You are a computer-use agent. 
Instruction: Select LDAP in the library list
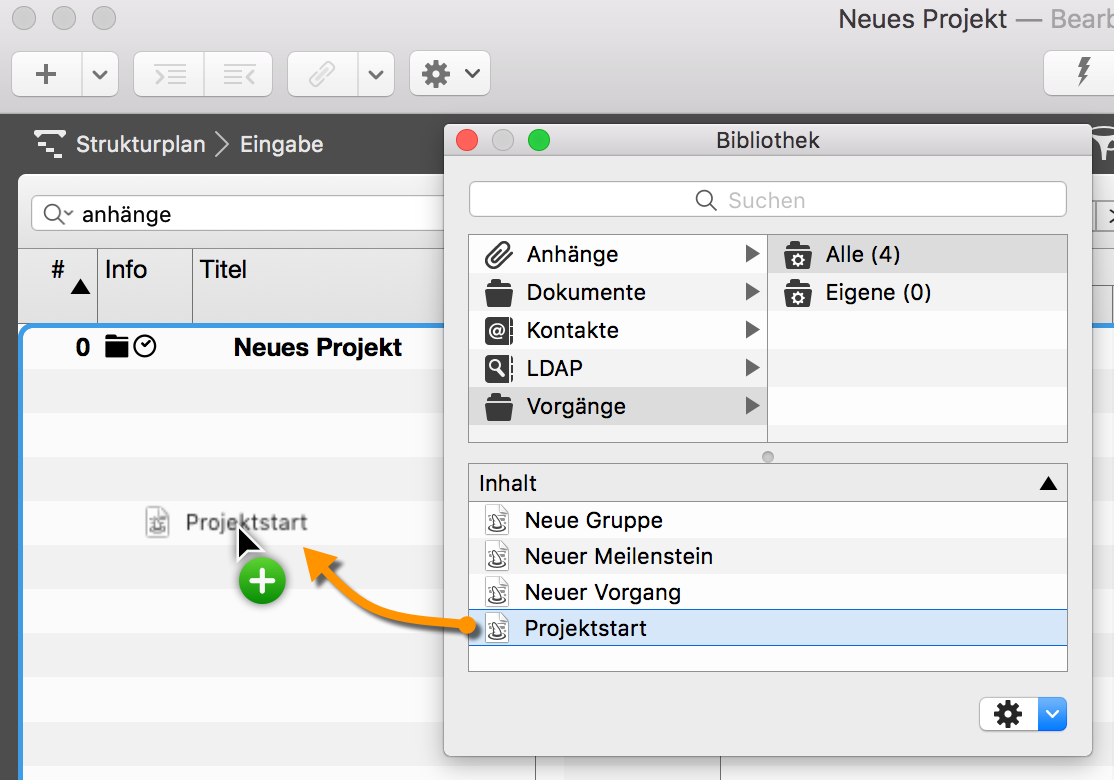[x=554, y=369]
